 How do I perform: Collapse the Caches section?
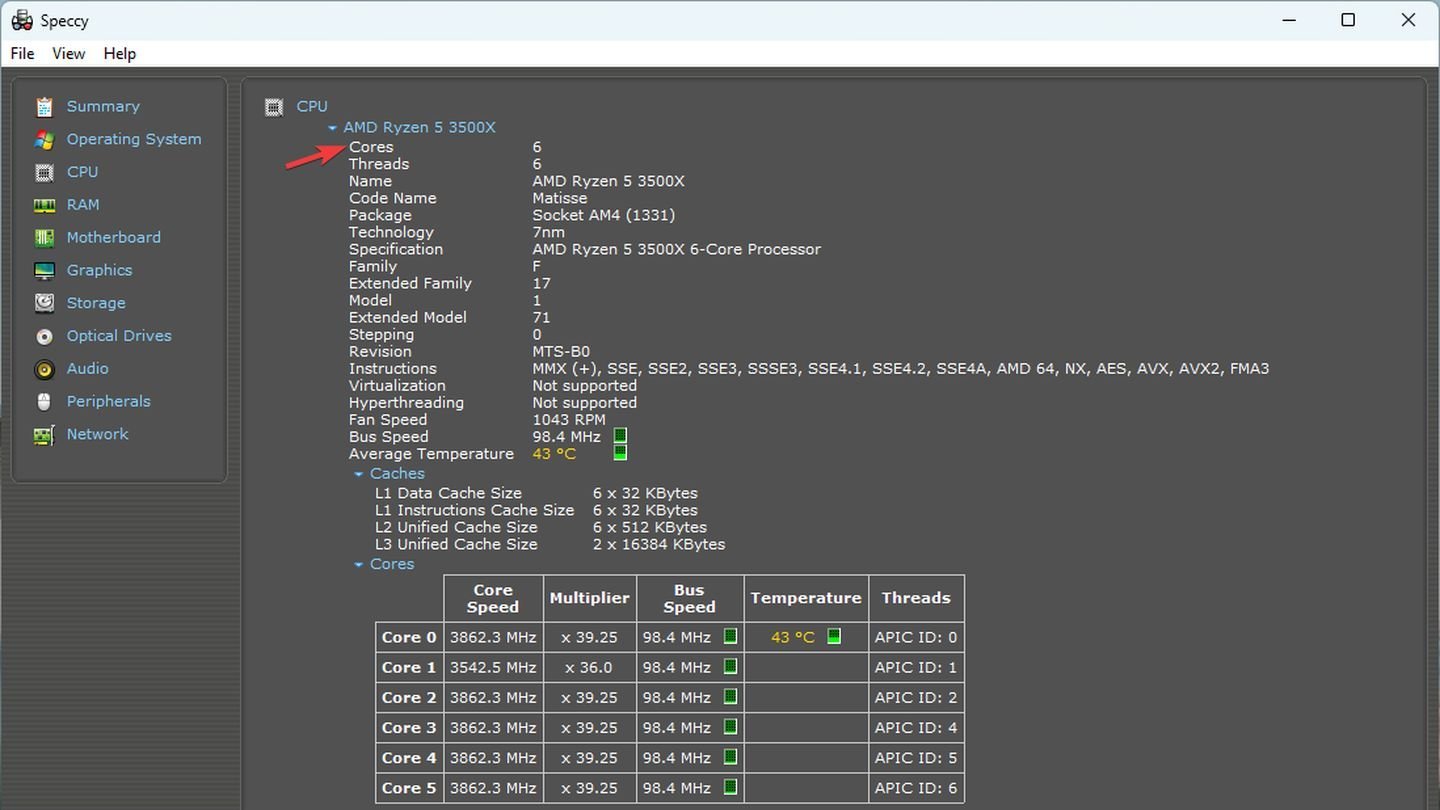[358, 474]
